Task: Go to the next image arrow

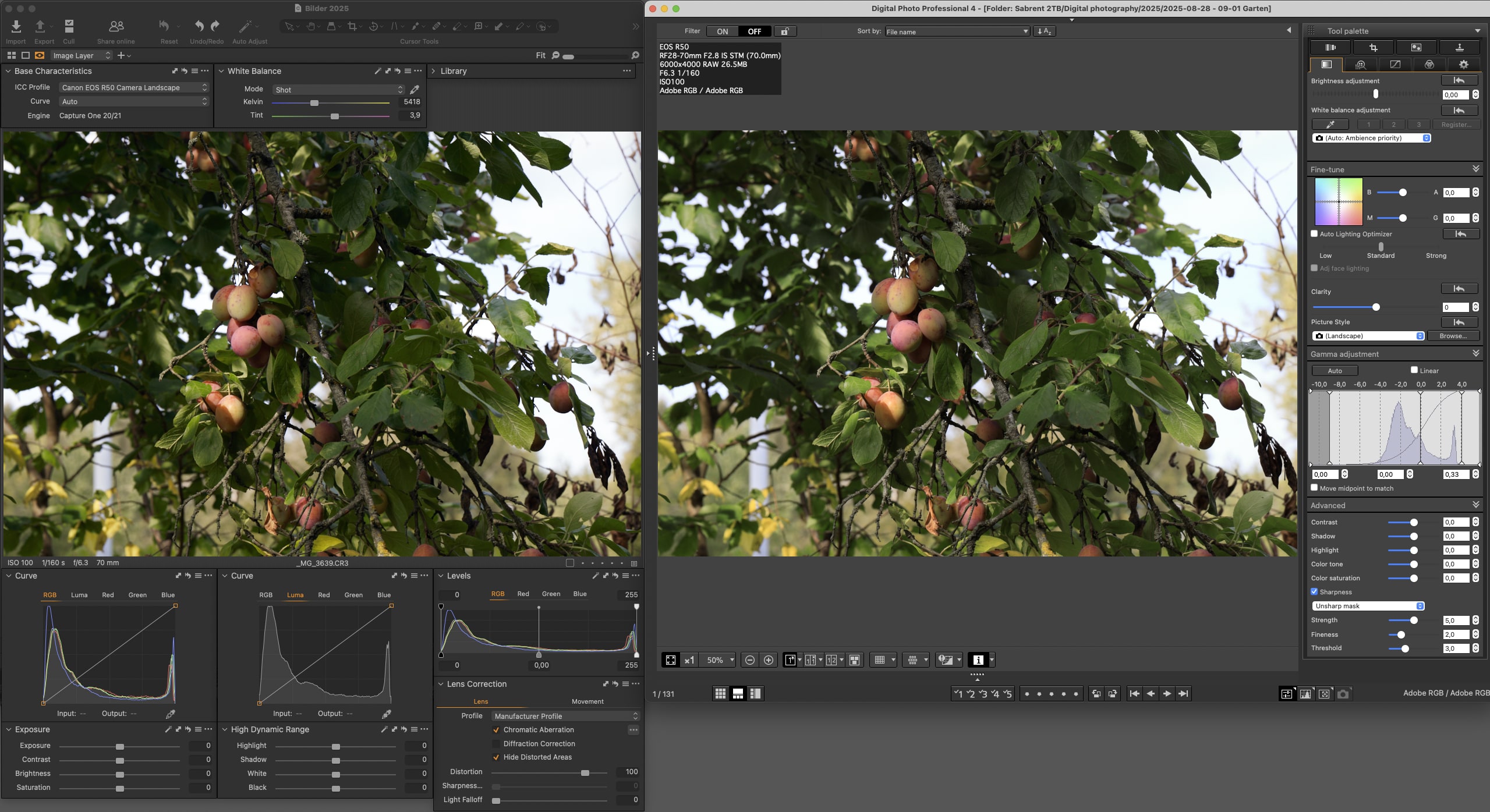Action: click(x=1167, y=693)
